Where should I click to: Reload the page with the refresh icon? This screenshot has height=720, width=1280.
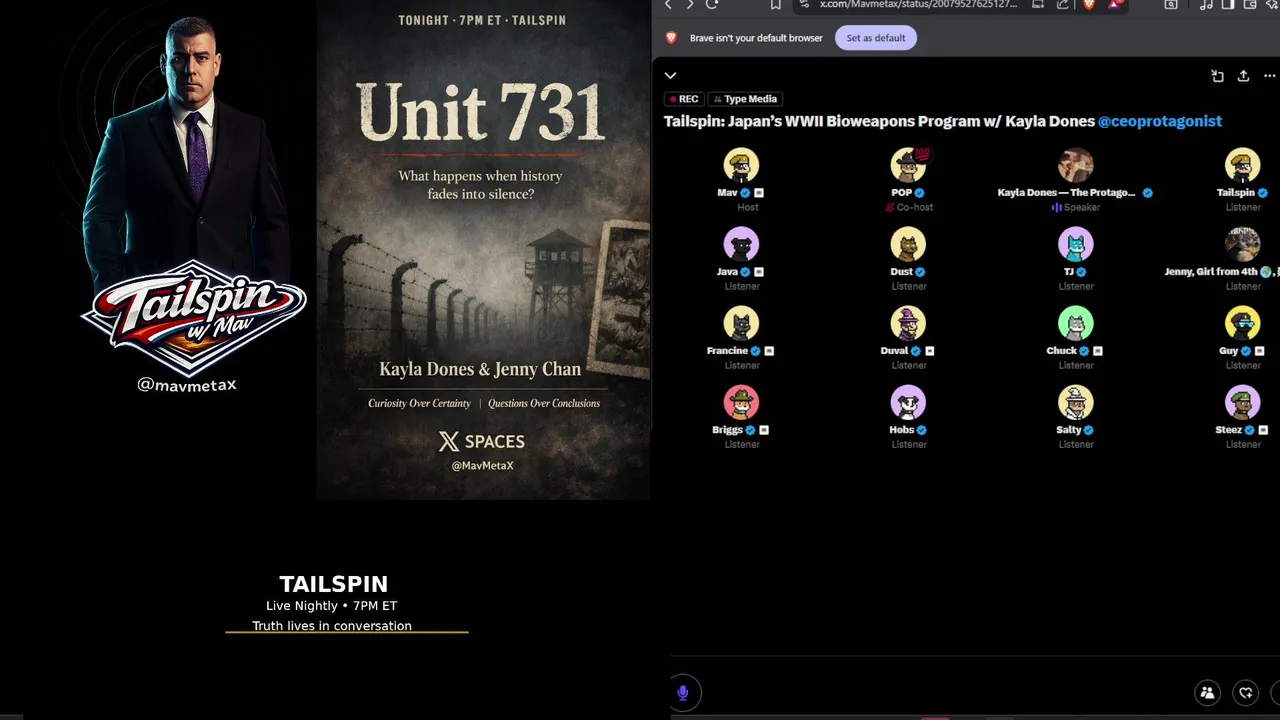pyautogui.click(x=712, y=5)
